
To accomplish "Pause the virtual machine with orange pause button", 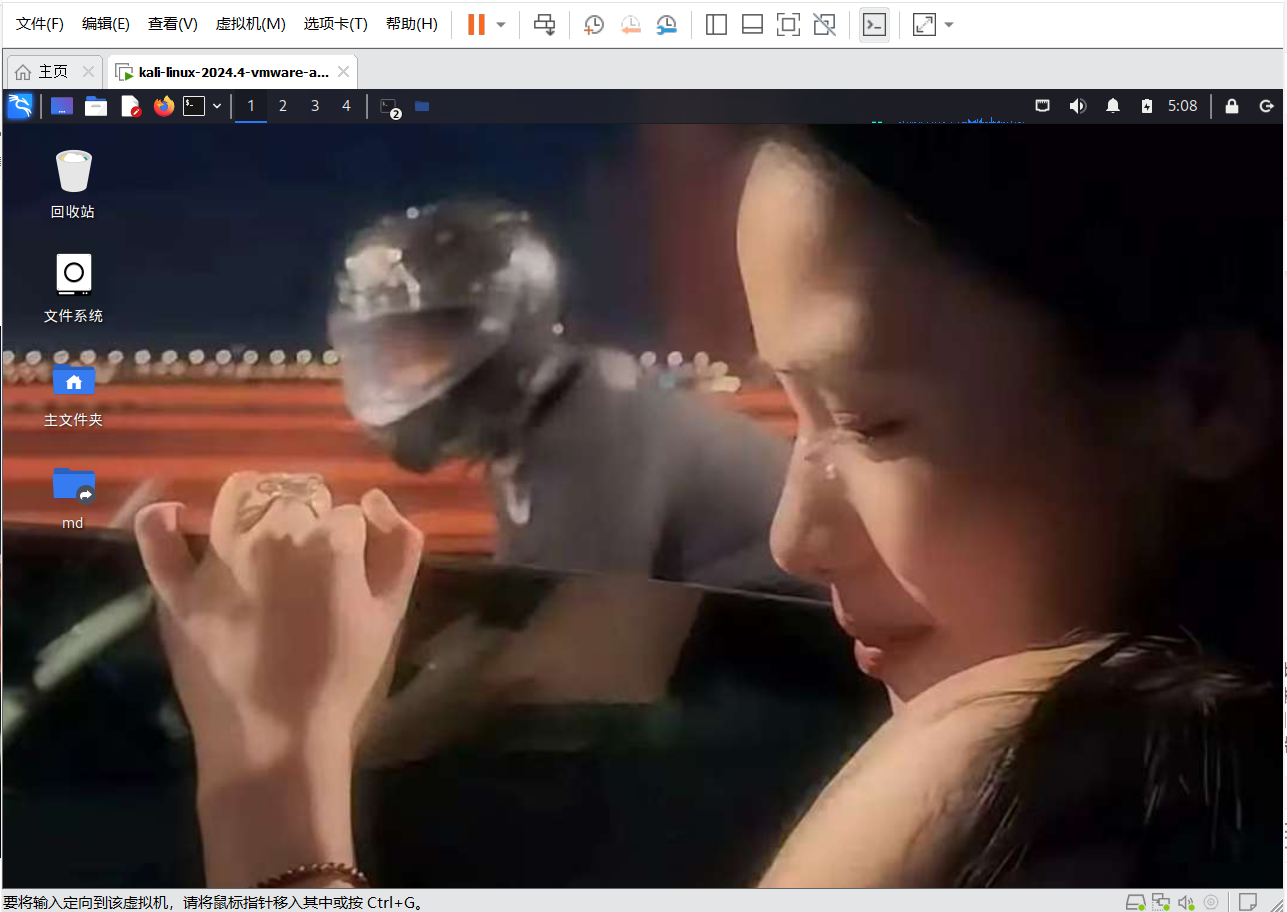I will coord(476,24).
